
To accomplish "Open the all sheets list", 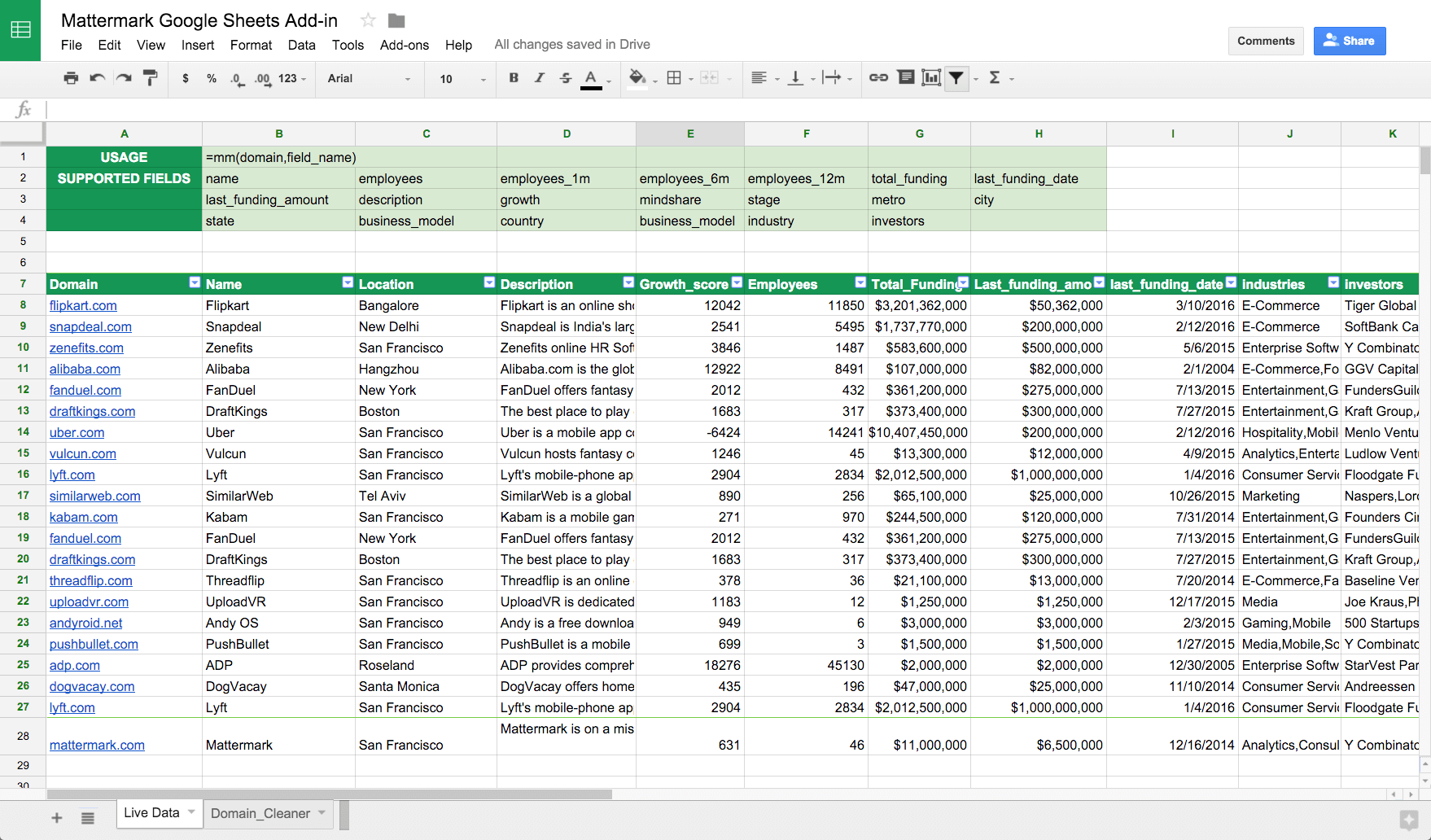I will [x=88, y=817].
